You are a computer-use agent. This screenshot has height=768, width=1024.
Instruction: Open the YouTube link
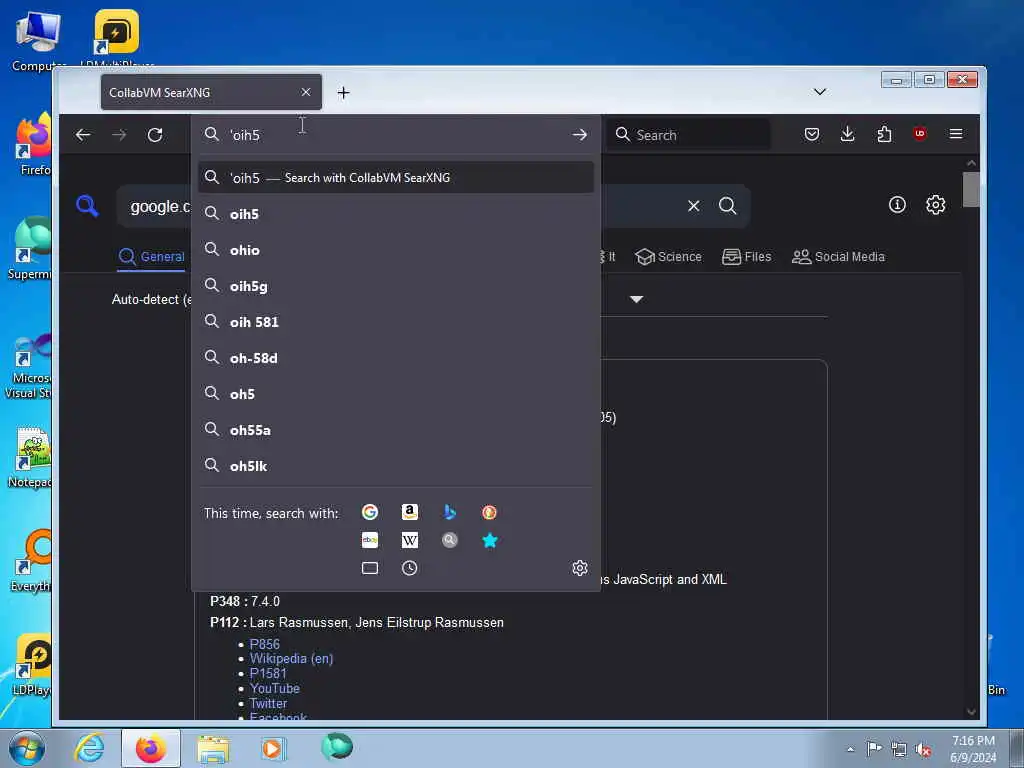point(274,688)
